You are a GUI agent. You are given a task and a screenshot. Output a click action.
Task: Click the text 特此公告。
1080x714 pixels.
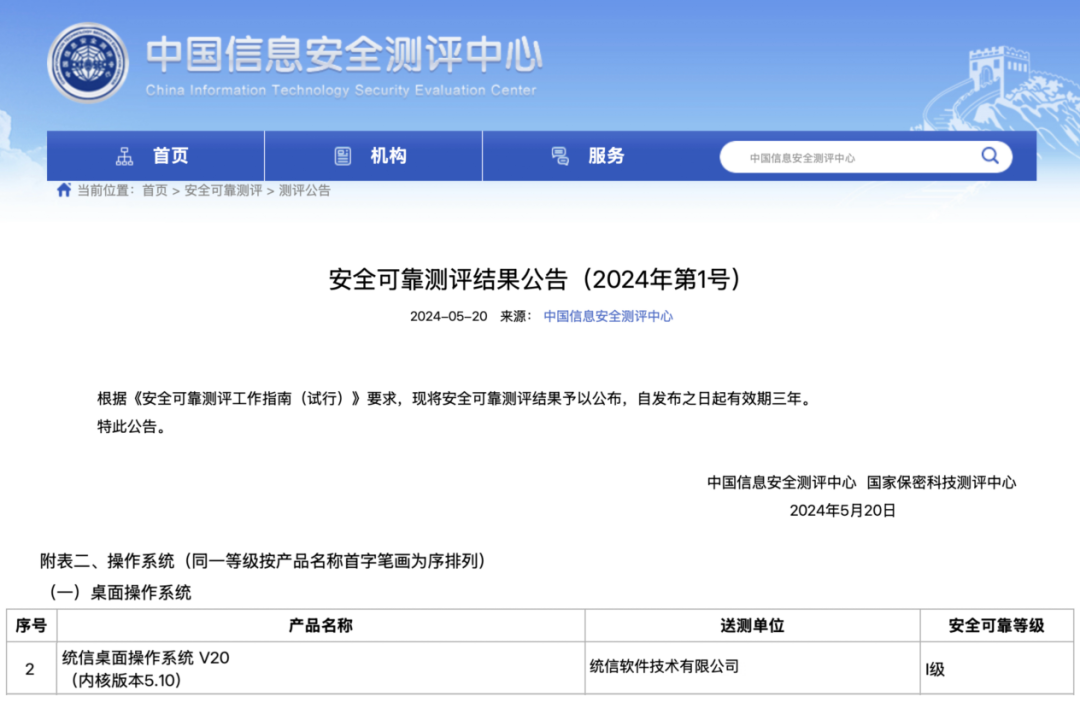pyautogui.click(x=132, y=427)
